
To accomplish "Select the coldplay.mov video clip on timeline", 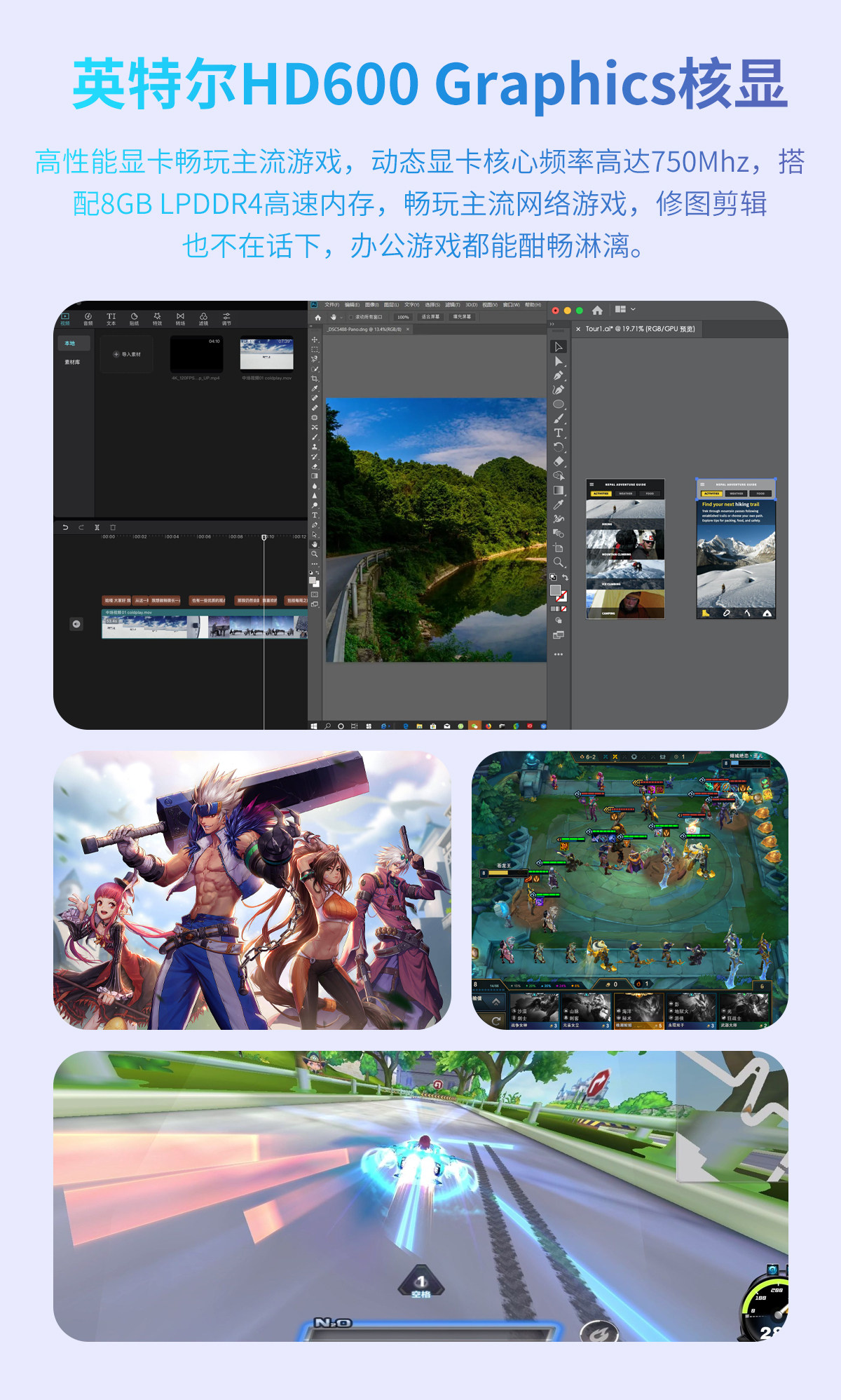I will click(x=205, y=624).
